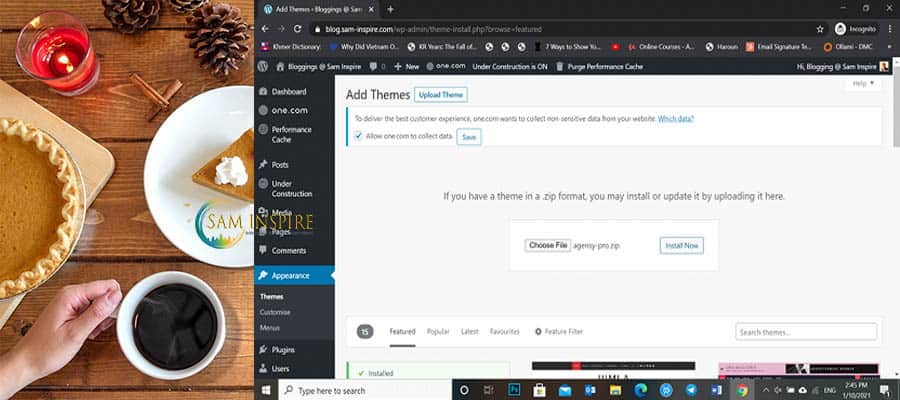The image size is (900, 400).
Task: Click Purge Performance Cache in admin bar
Action: (599, 67)
